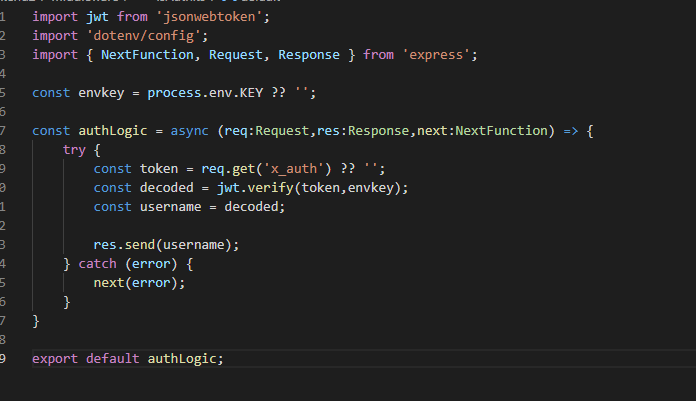Click KEY in process.env.KEY
696x401 pixels.
(x=251, y=93)
